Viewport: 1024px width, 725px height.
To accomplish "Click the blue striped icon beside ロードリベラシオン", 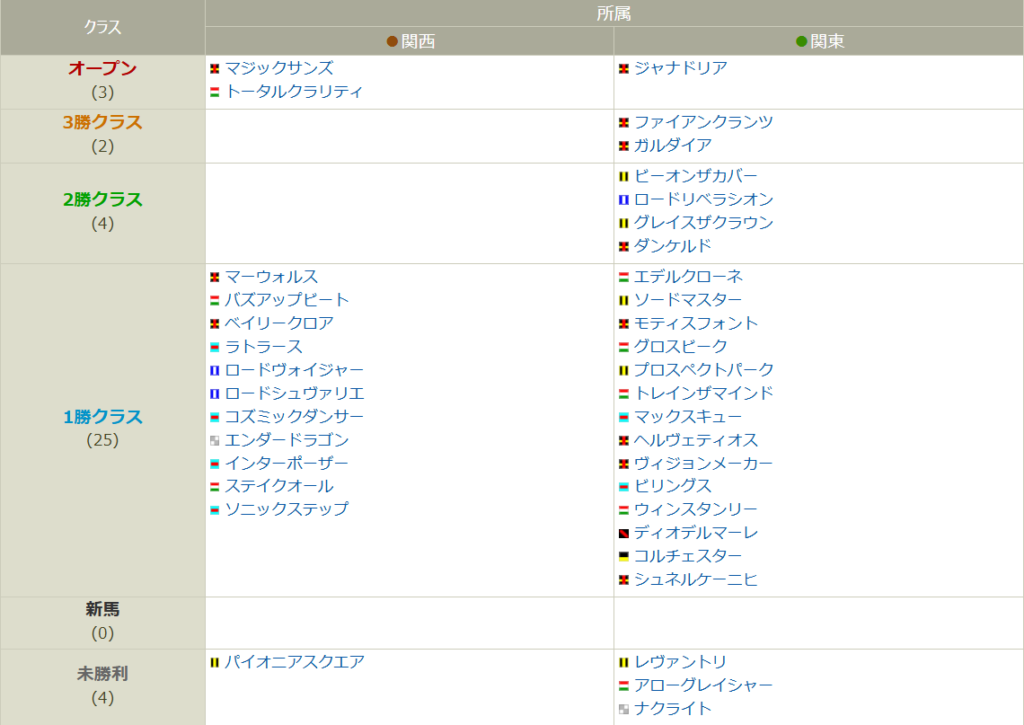I will pyautogui.click(x=624, y=200).
